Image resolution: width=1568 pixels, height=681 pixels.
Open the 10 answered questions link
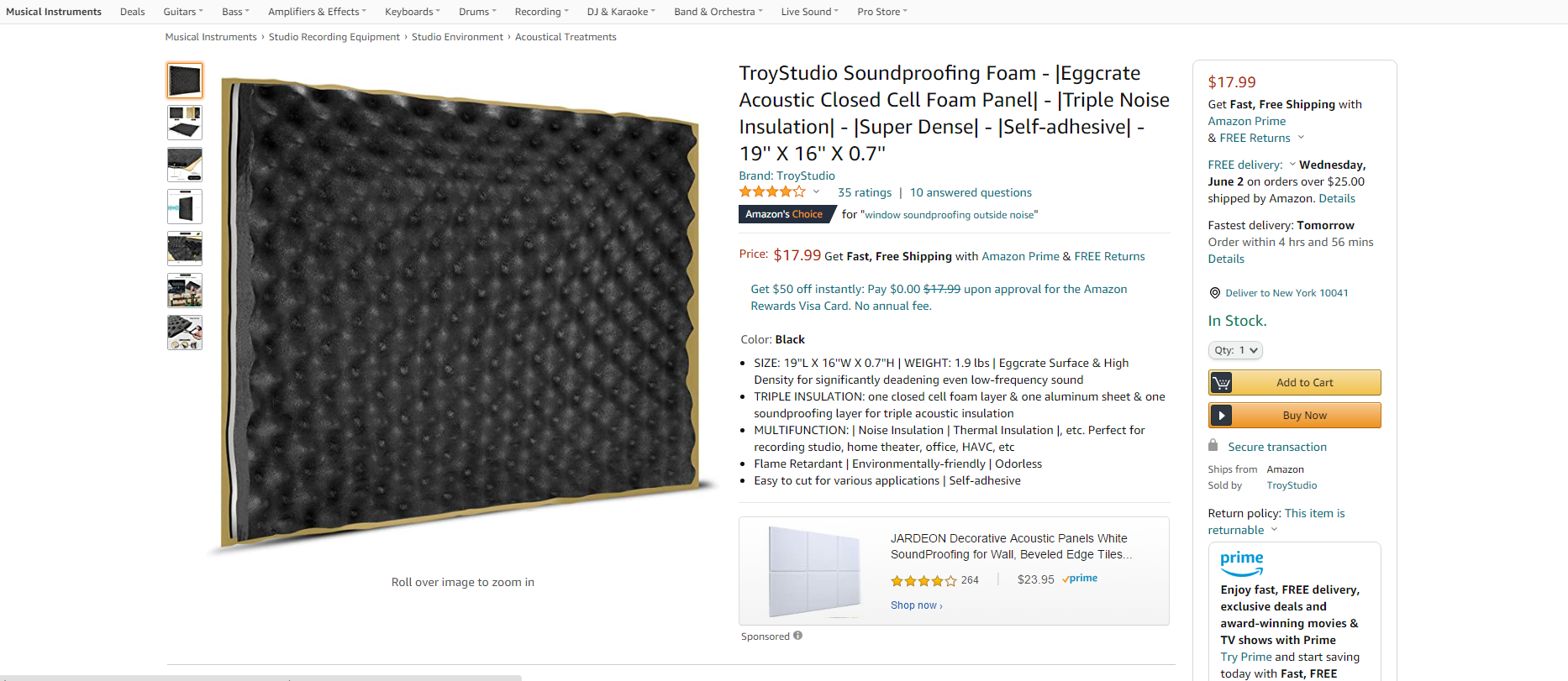coord(971,192)
